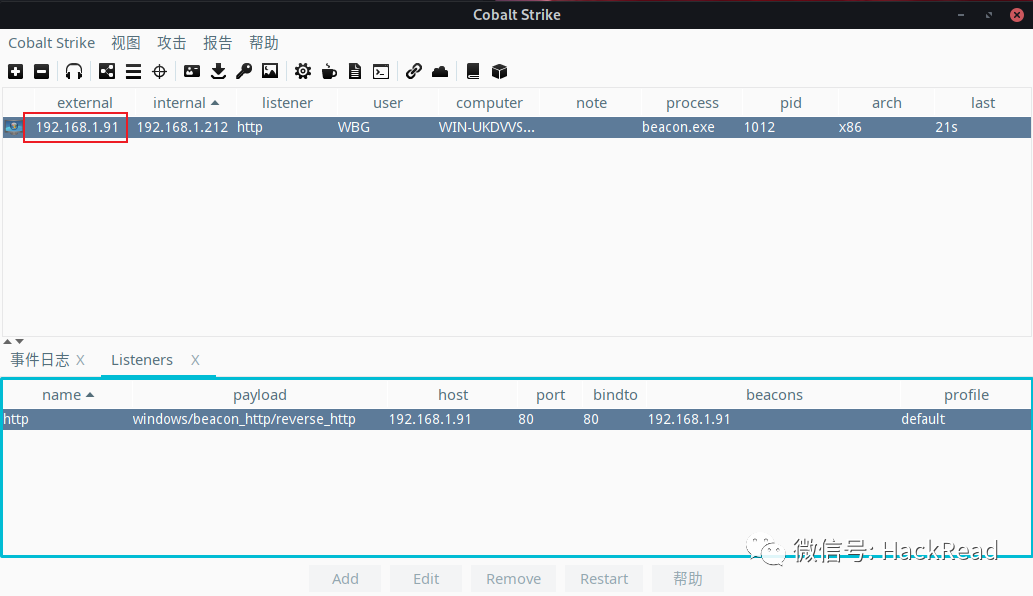The width and height of the screenshot is (1033, 596).
Task: Click the disconnect minus icon
Action: pyautogui.click(x=42, y=71)
